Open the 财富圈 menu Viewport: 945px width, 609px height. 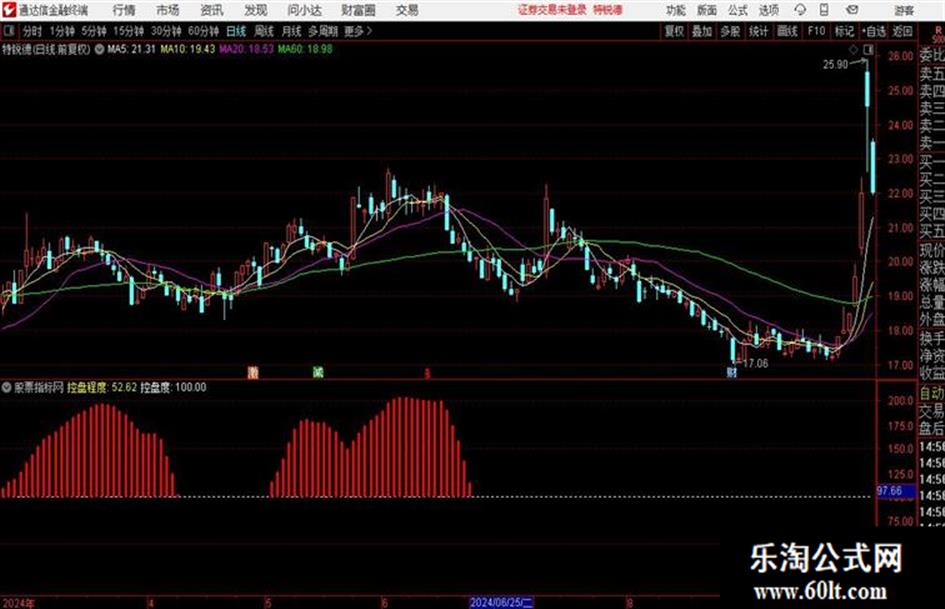(359, 10)
